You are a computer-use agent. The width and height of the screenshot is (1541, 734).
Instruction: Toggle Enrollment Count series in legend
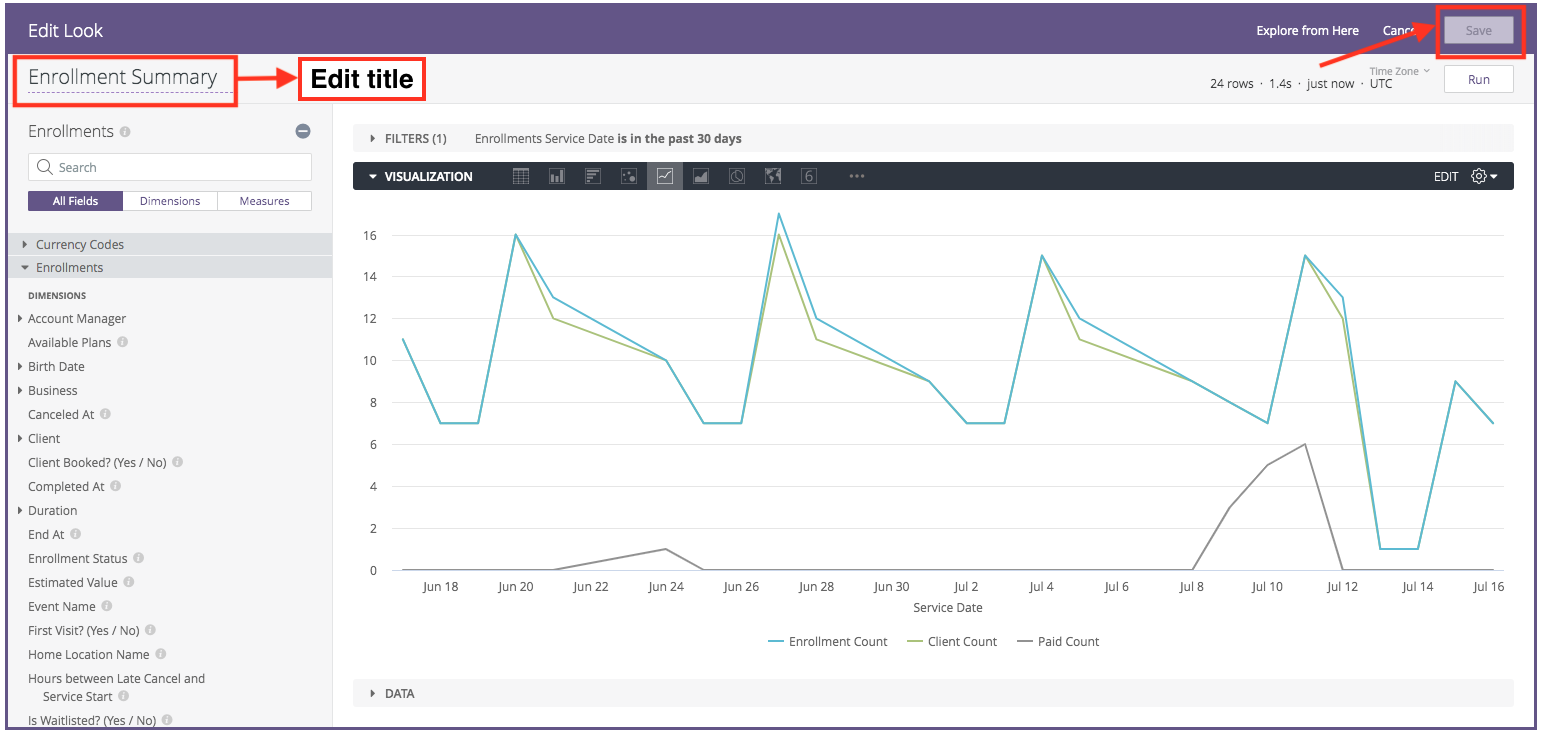pos(828,642)
